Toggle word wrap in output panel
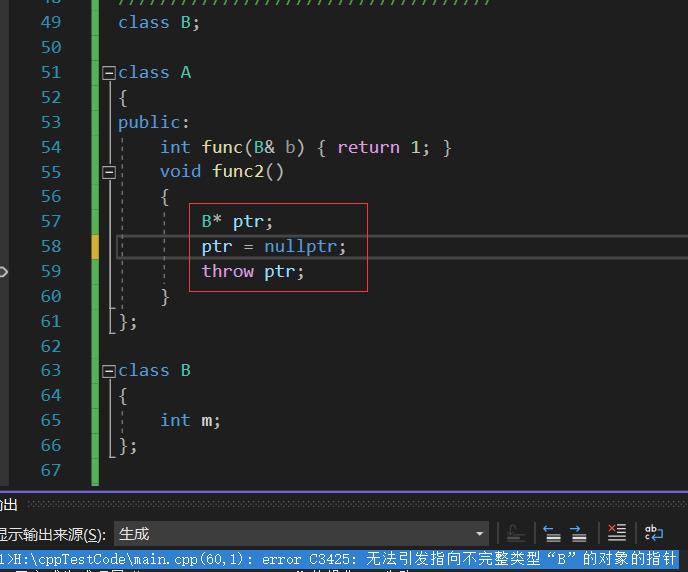Screen dimensions: 688x572 pyautogui.click(x=653, y=533)
